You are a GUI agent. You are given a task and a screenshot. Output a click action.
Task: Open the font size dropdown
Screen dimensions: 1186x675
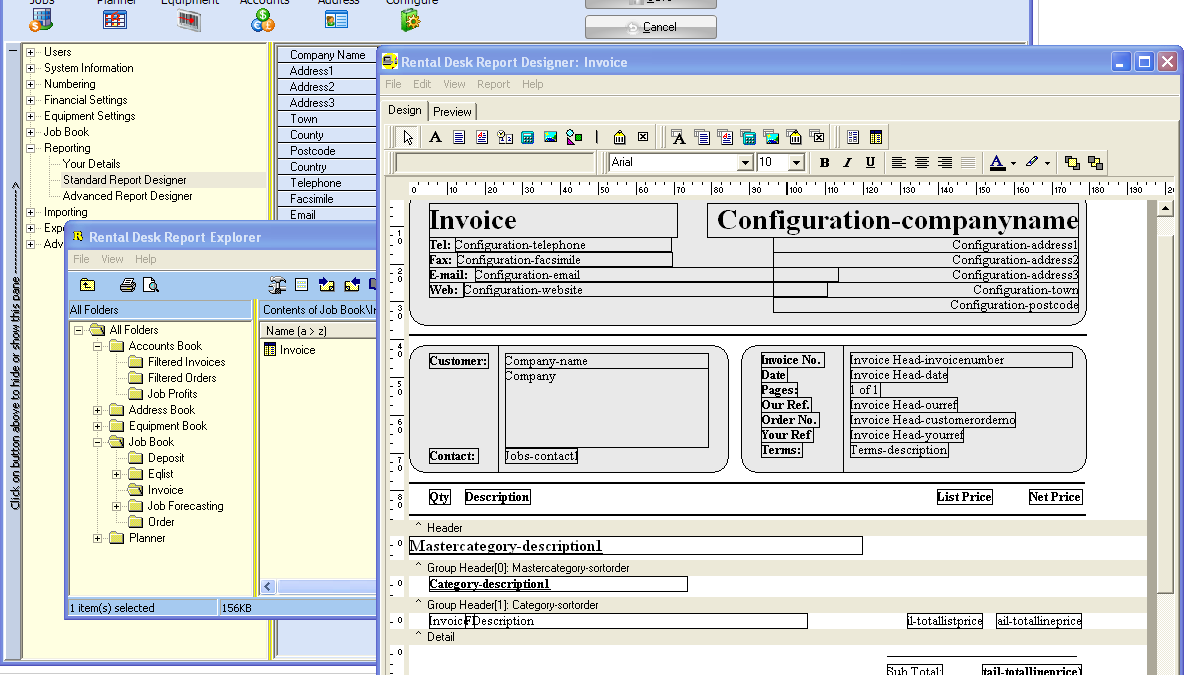pos(796,163)
